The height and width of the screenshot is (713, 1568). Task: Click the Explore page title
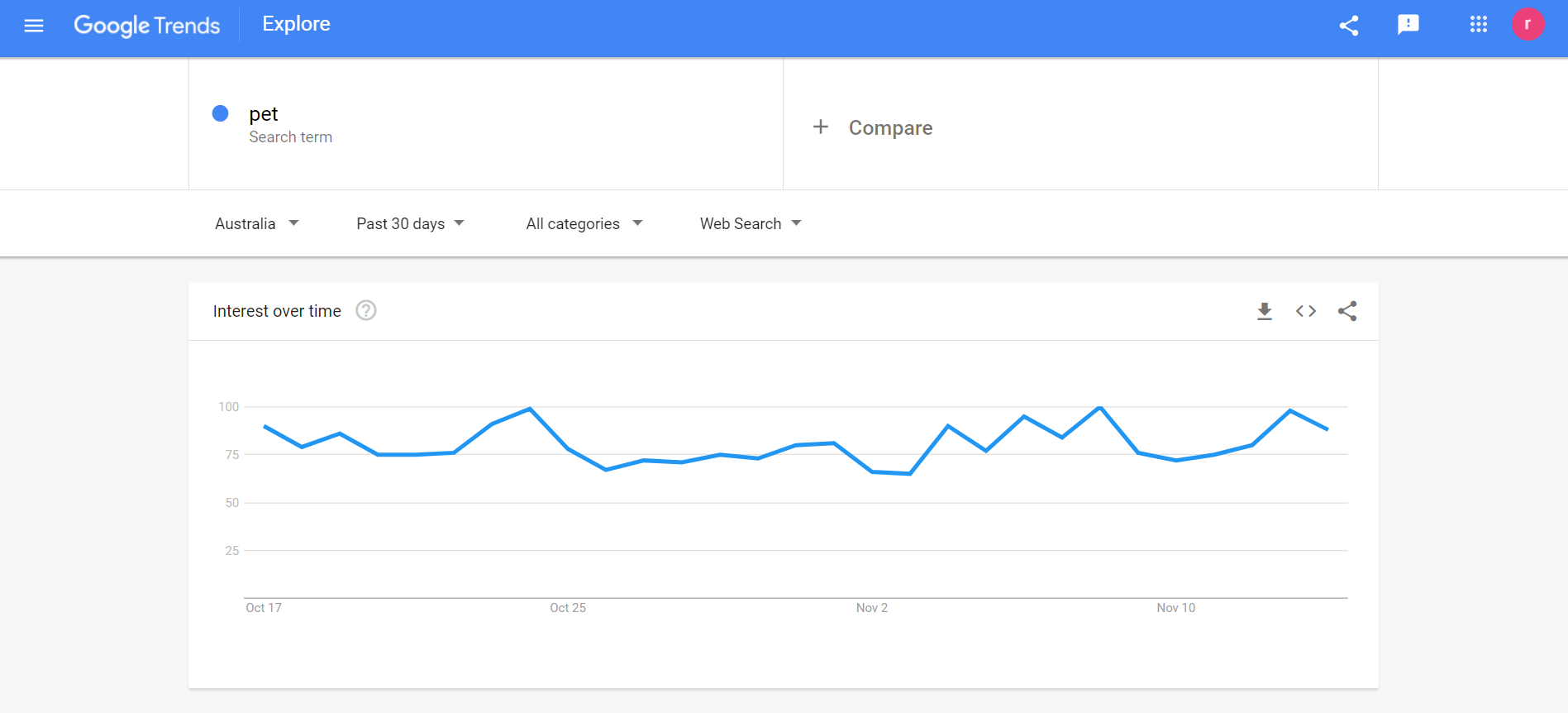pyautogui.click(x=296, y=25)
